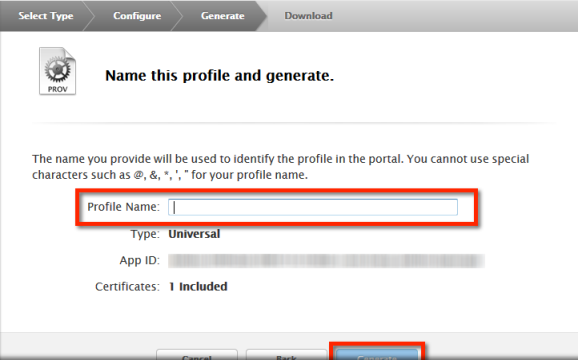578x360 pixels.
Task: Go to the Select Type step
Action: tap(46, 16)
